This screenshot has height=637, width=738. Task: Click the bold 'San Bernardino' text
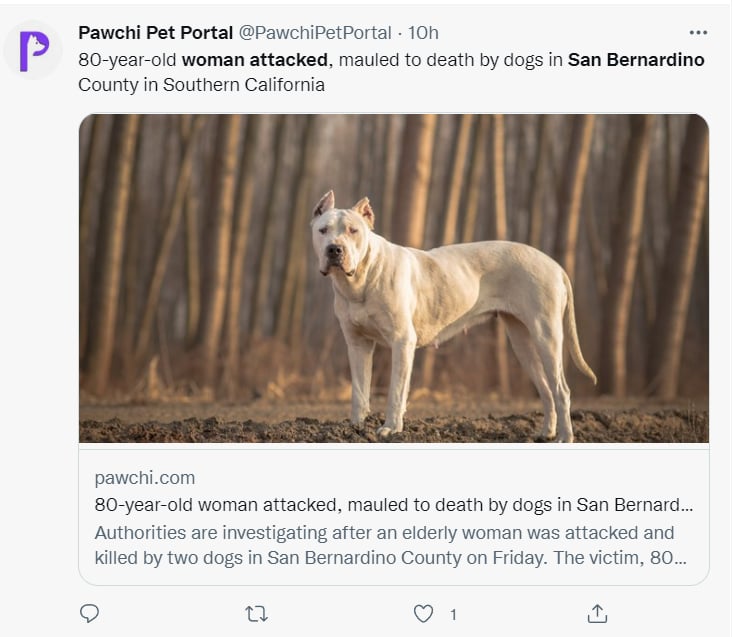click(636, 60)
